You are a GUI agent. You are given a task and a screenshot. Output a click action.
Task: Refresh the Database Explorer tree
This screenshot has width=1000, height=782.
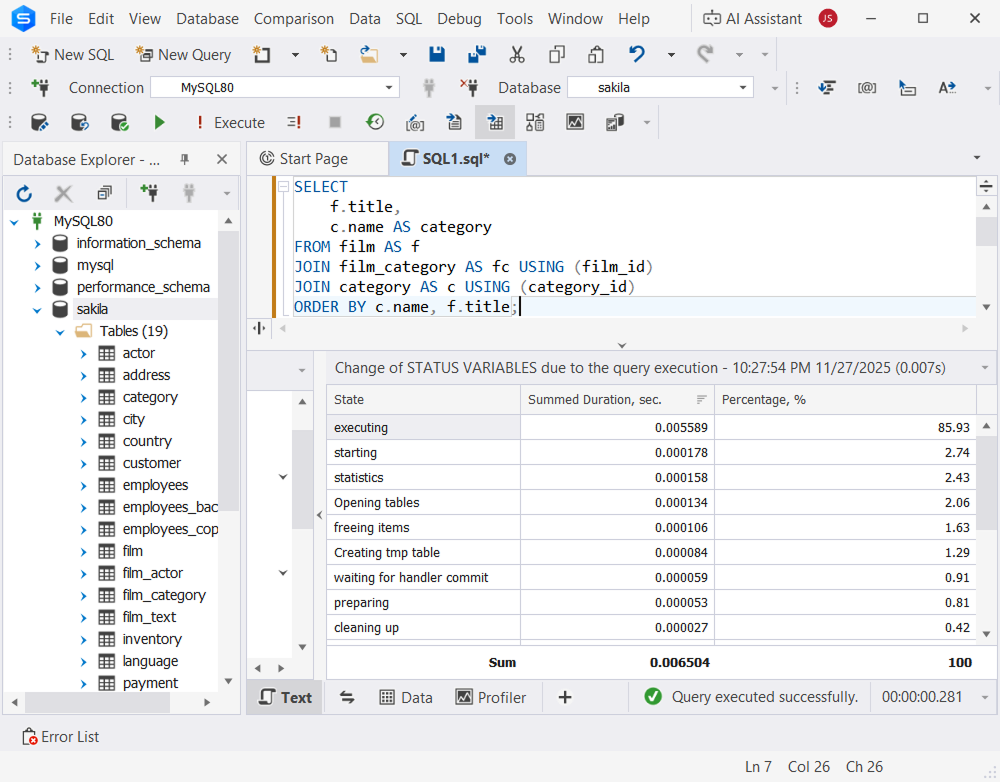coord(24,193)
